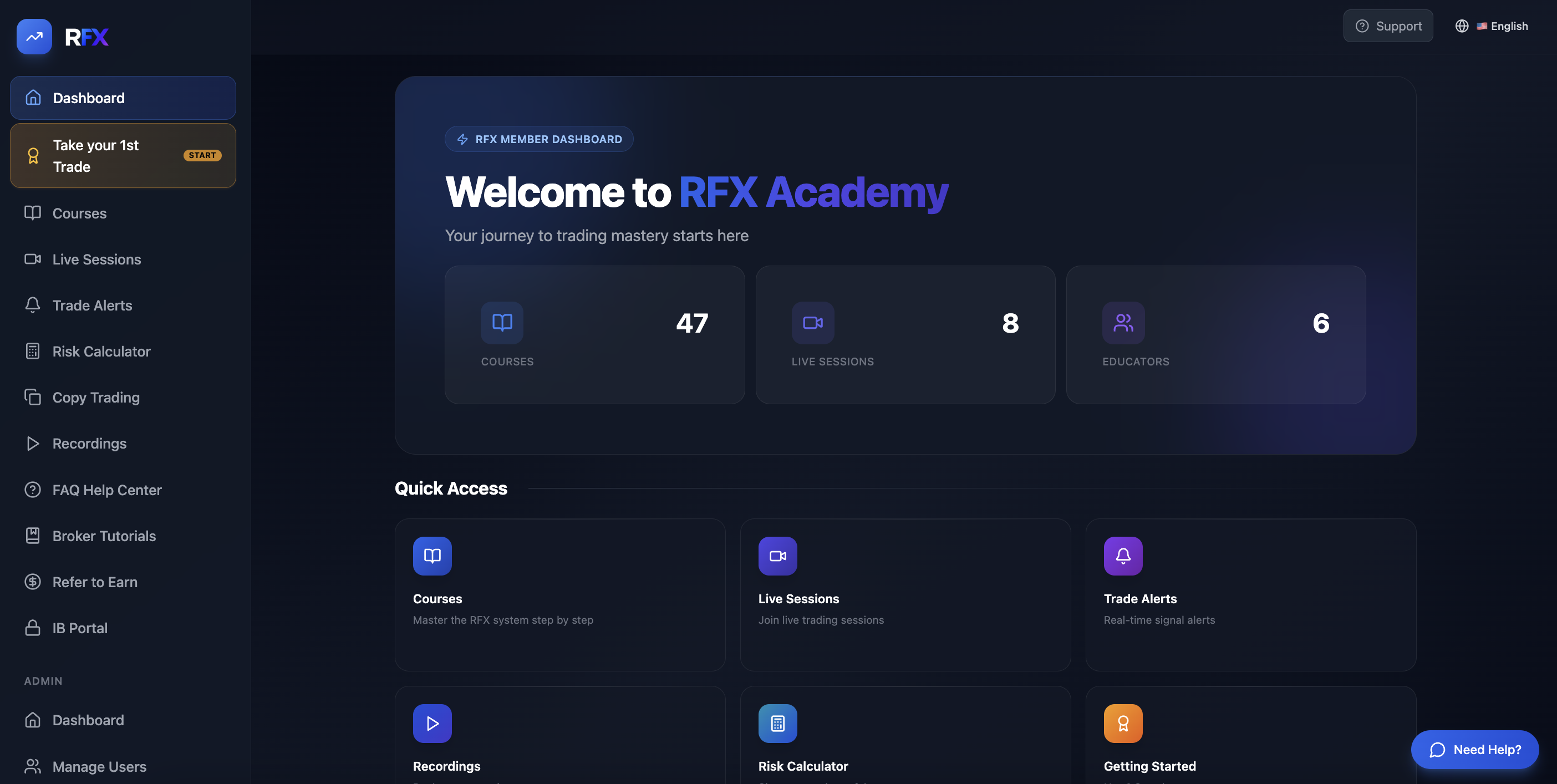
Task: Click the play icon in Recordings quick access card
Action: tap(432, 724)
